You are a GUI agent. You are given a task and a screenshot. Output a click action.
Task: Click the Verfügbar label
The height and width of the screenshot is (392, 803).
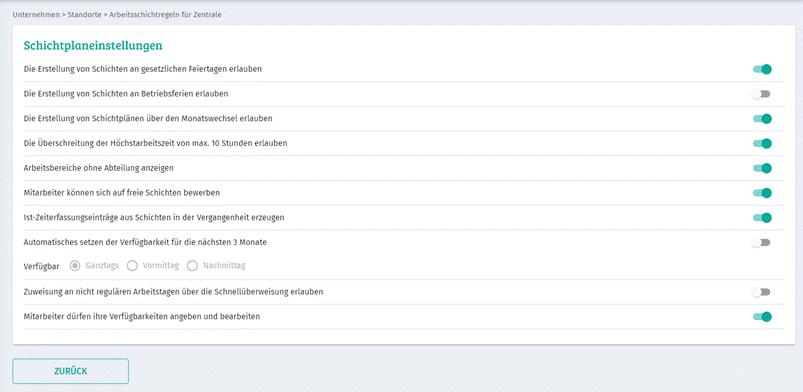pyautogui.click(x=41, y=266)
